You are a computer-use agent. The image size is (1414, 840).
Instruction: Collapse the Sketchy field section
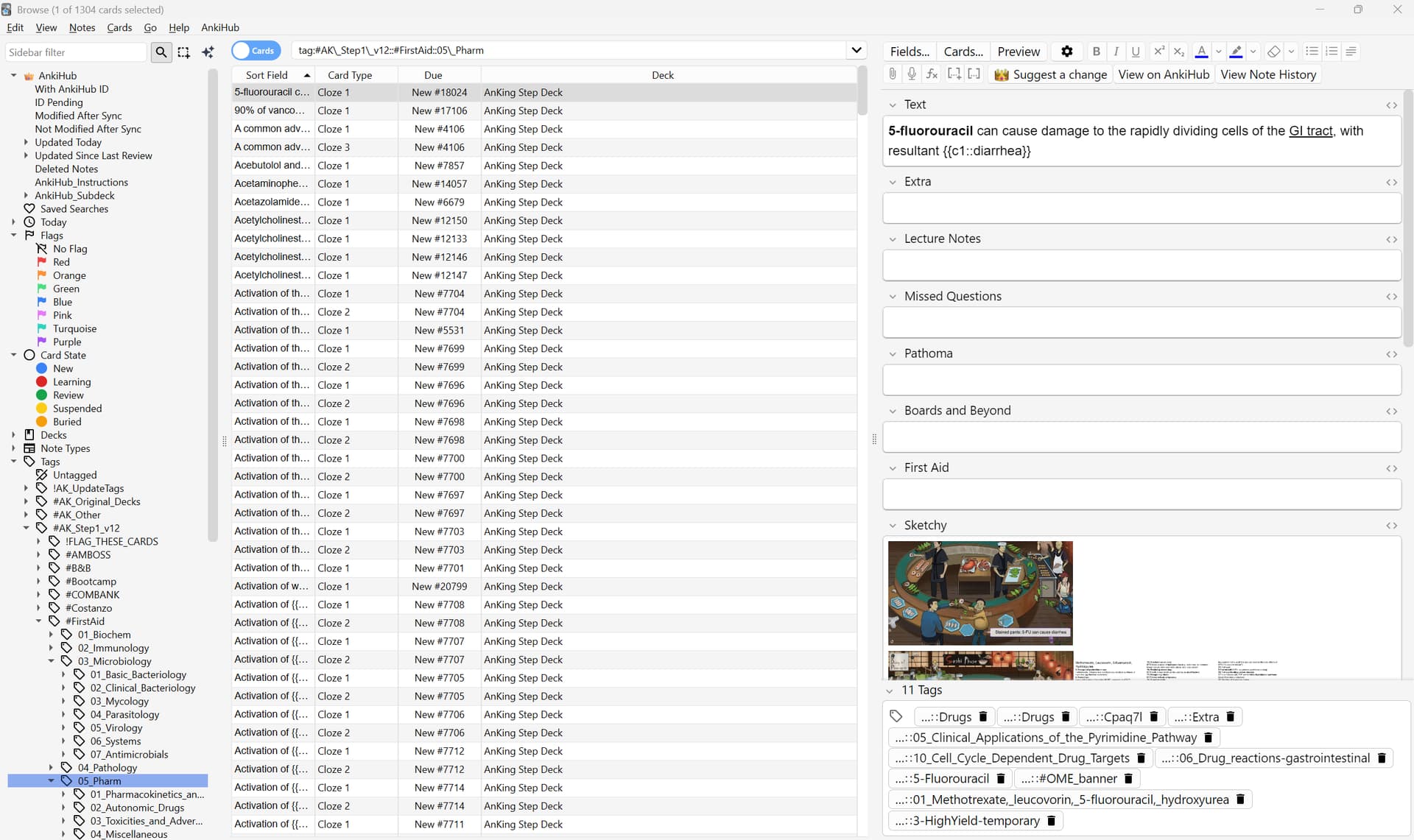(x=893, y=526)
